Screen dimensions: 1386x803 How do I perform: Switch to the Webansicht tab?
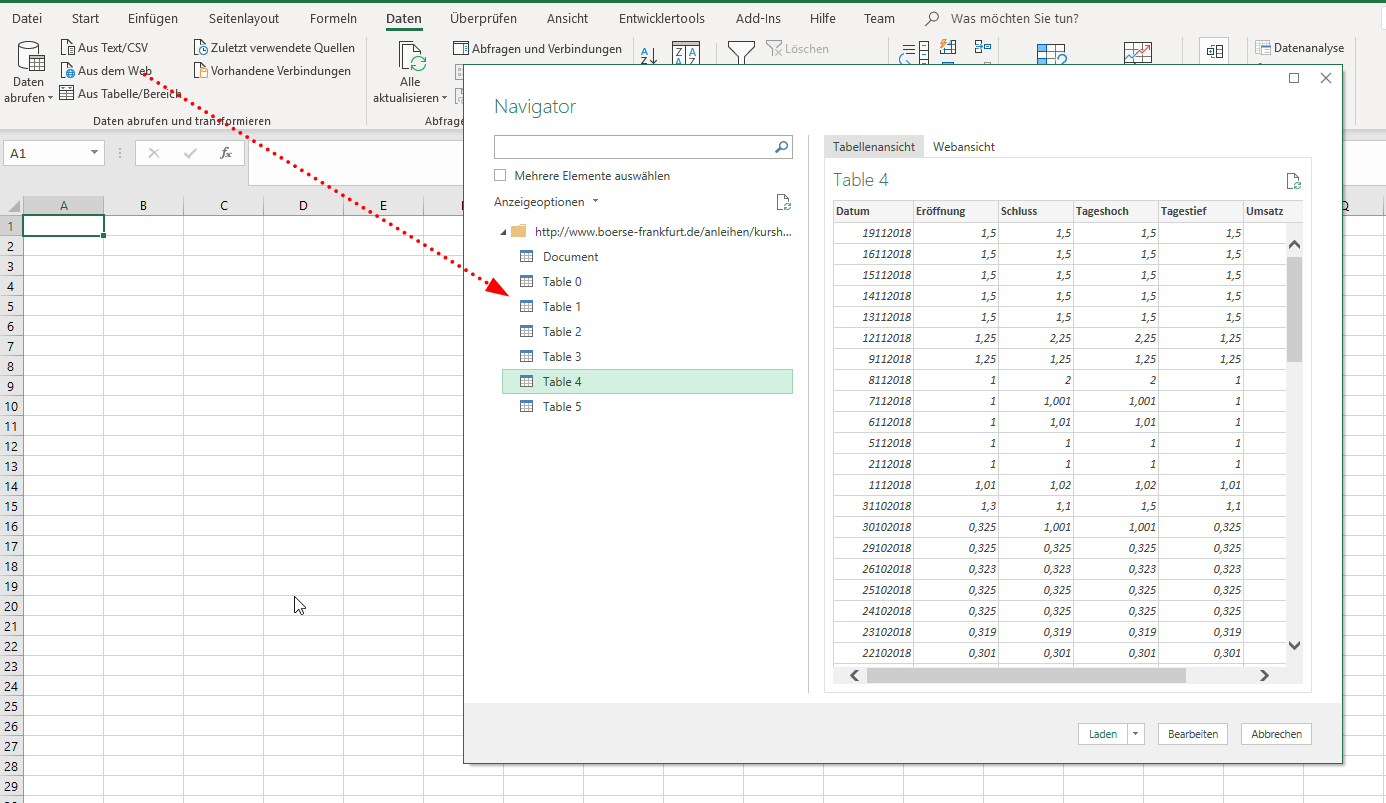tap(963, 147)
